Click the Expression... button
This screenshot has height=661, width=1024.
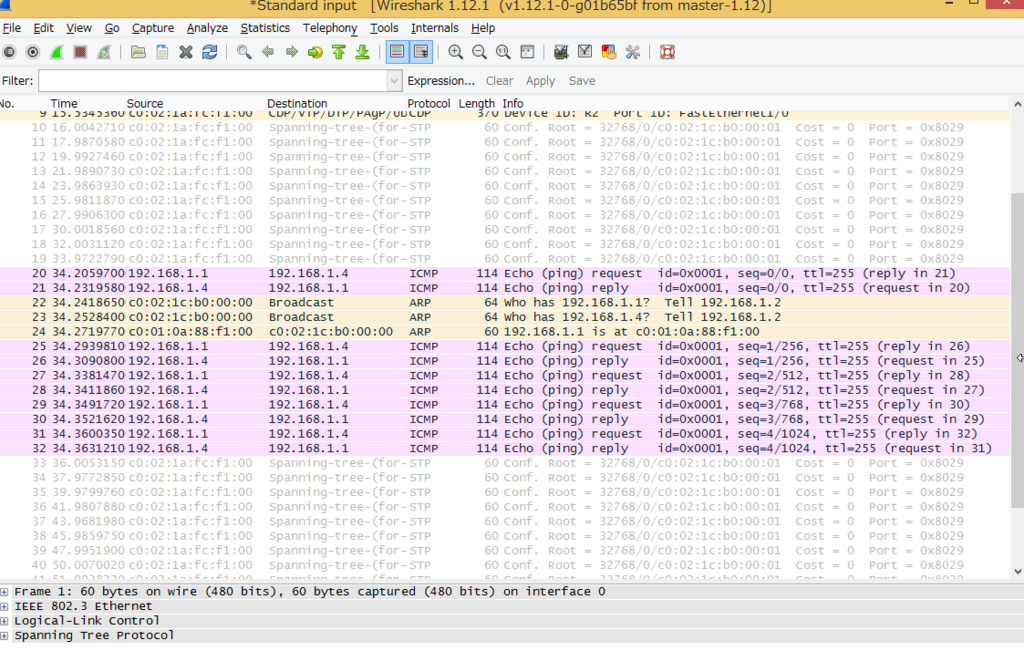pyautogui.click(x=441, y=81)
